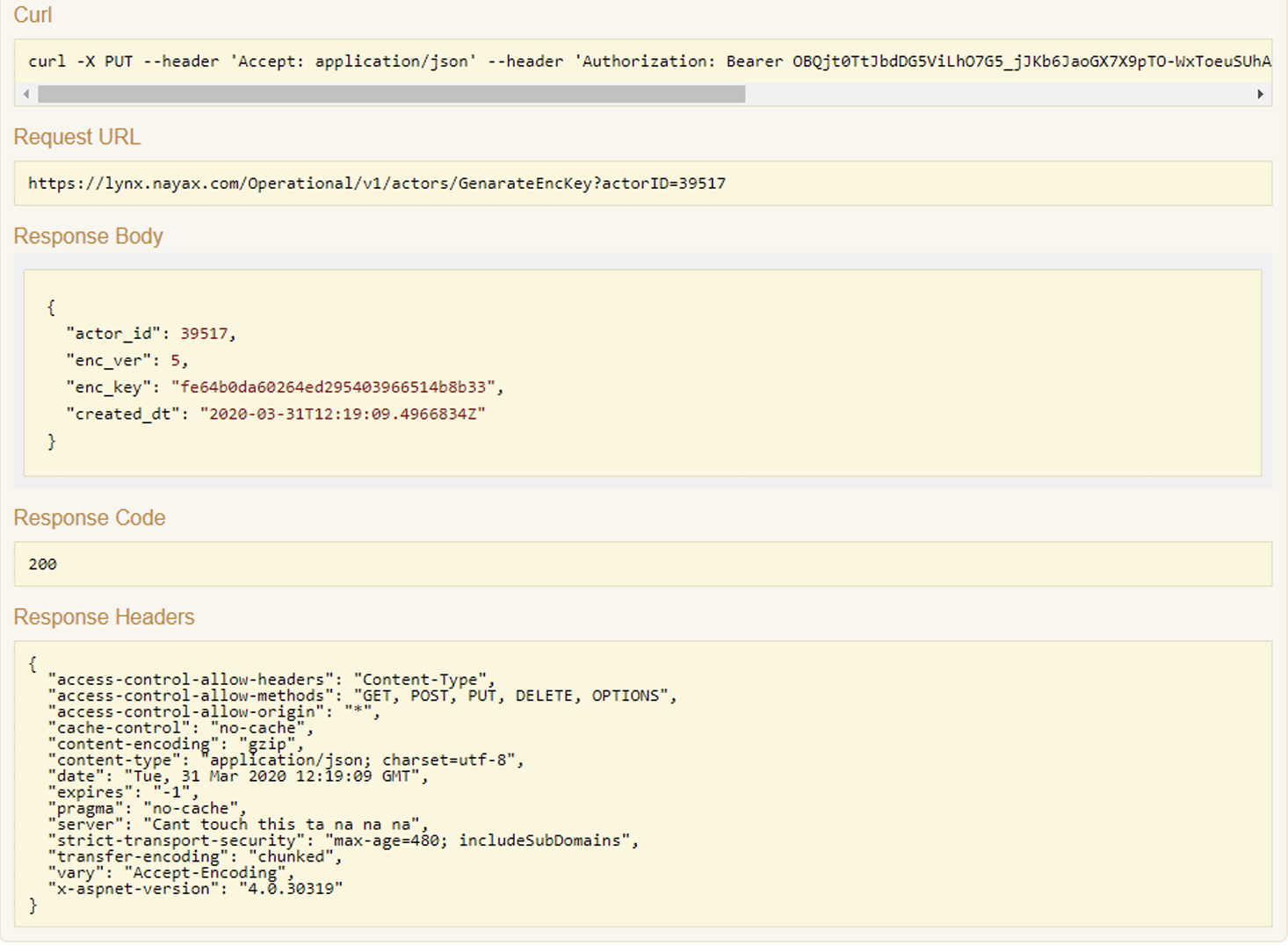Click the Request URL heading

pyautogui.click(x=76, y=137)
